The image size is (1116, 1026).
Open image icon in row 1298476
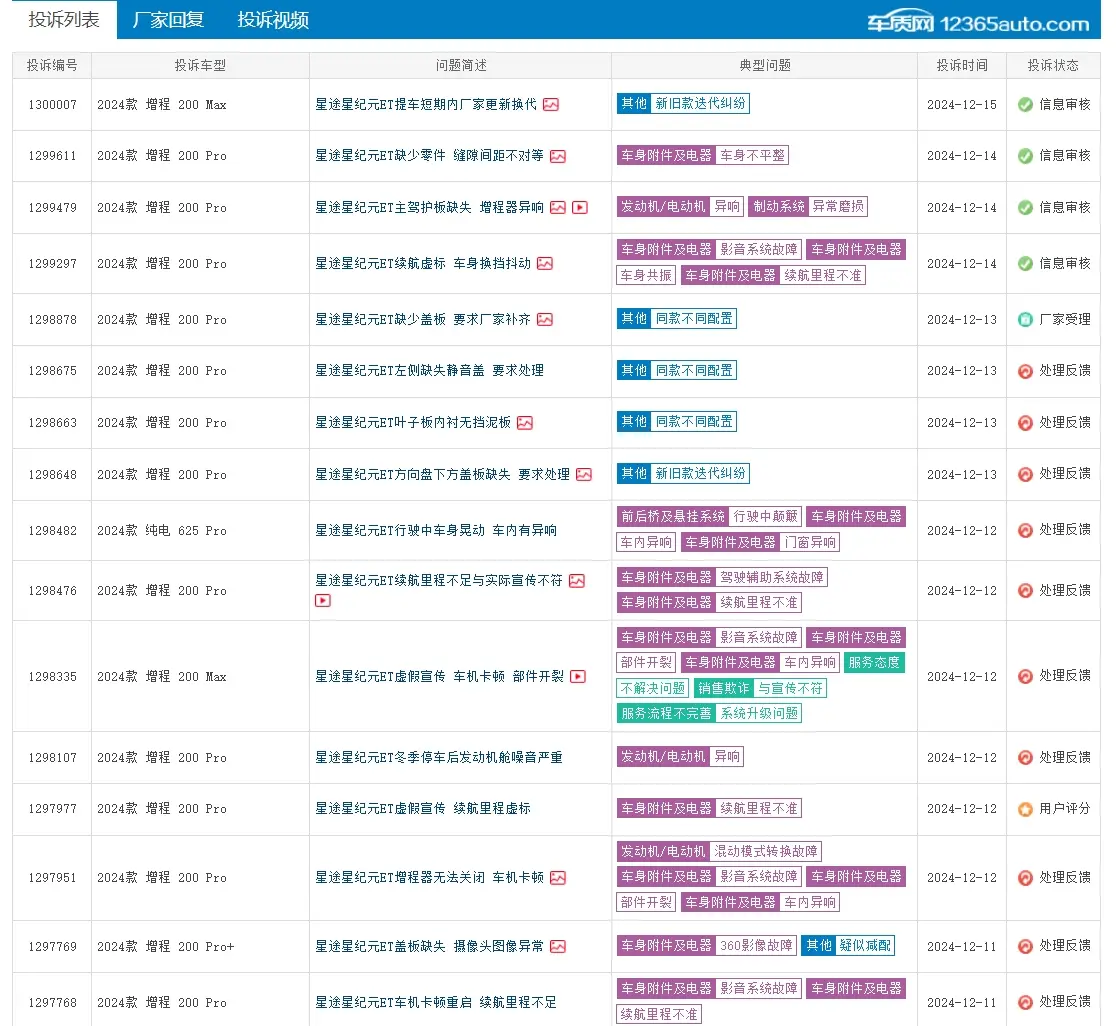tap(577, 581)
